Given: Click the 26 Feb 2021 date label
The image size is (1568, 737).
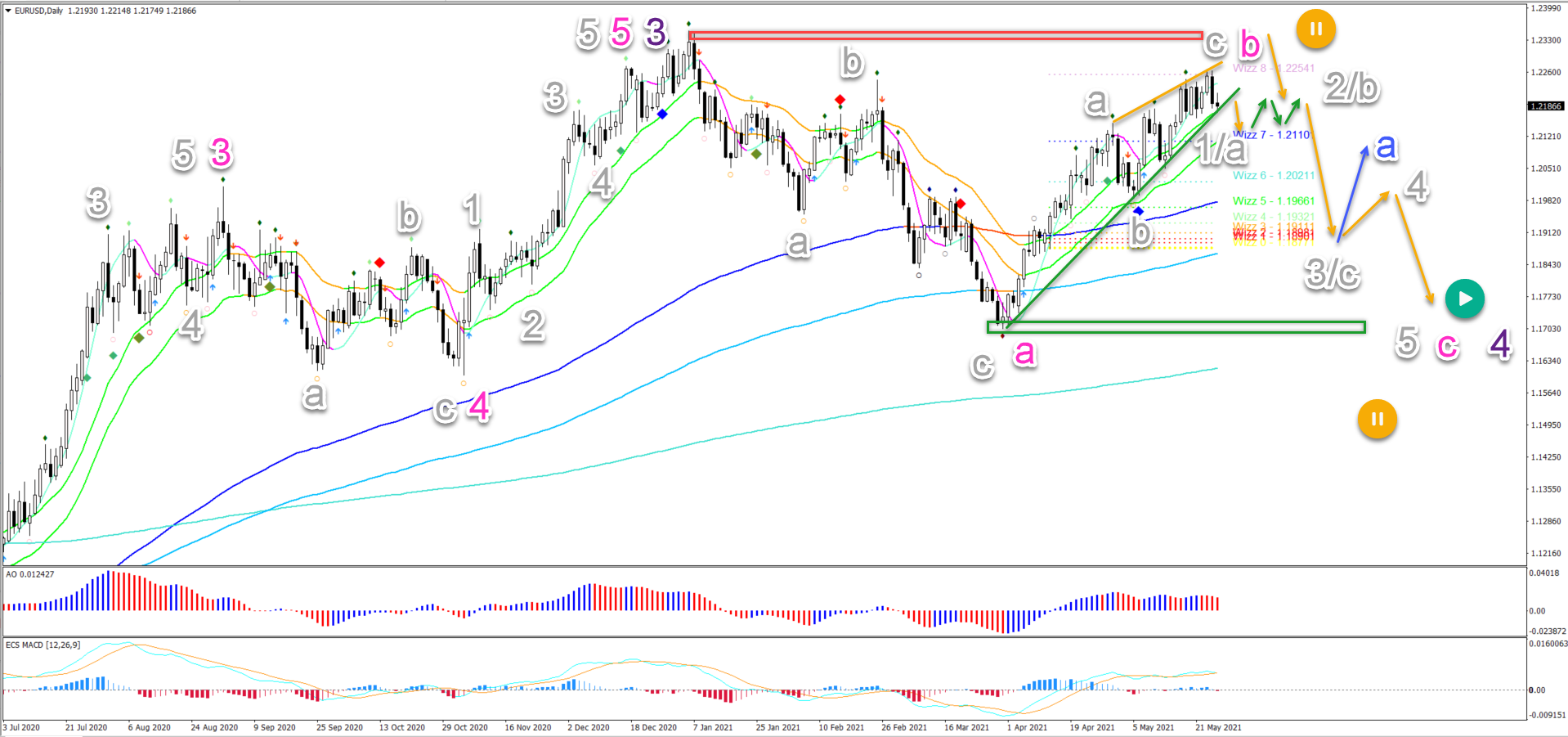Looking at the screenshot, I should (x=904, y=727).
